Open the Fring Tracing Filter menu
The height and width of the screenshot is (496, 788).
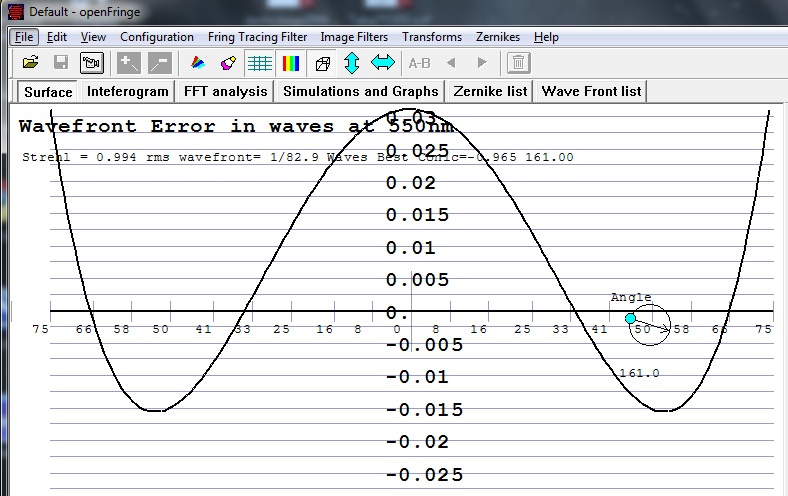click(x=257, y=37)
